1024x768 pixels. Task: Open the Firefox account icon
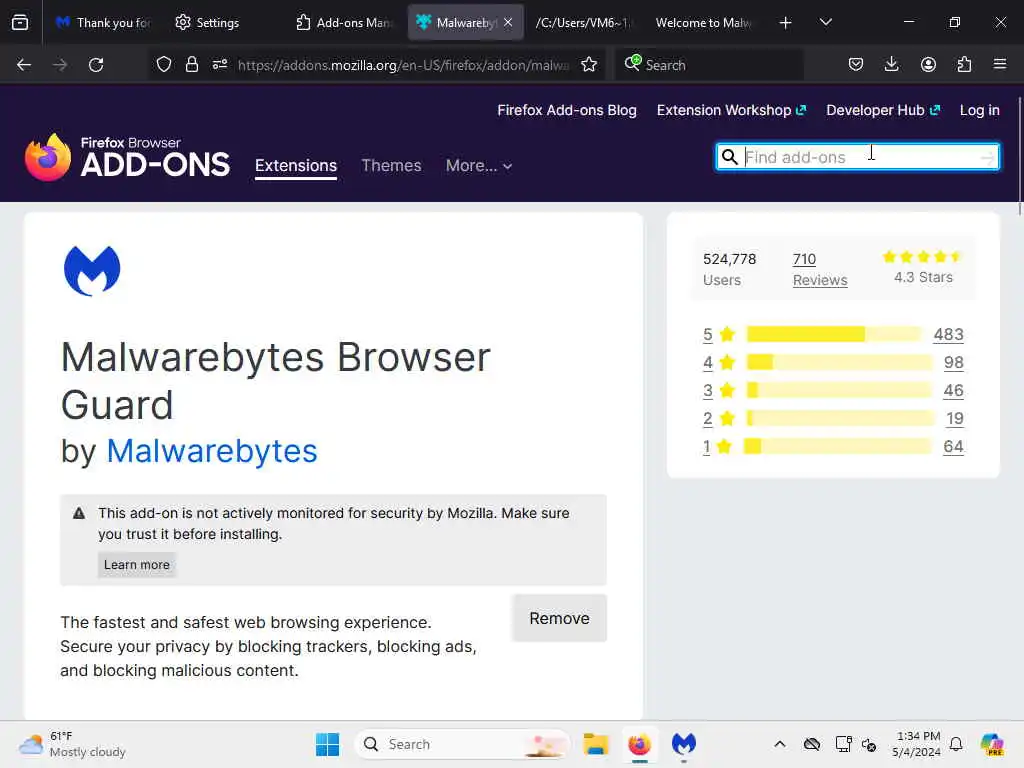928,65
